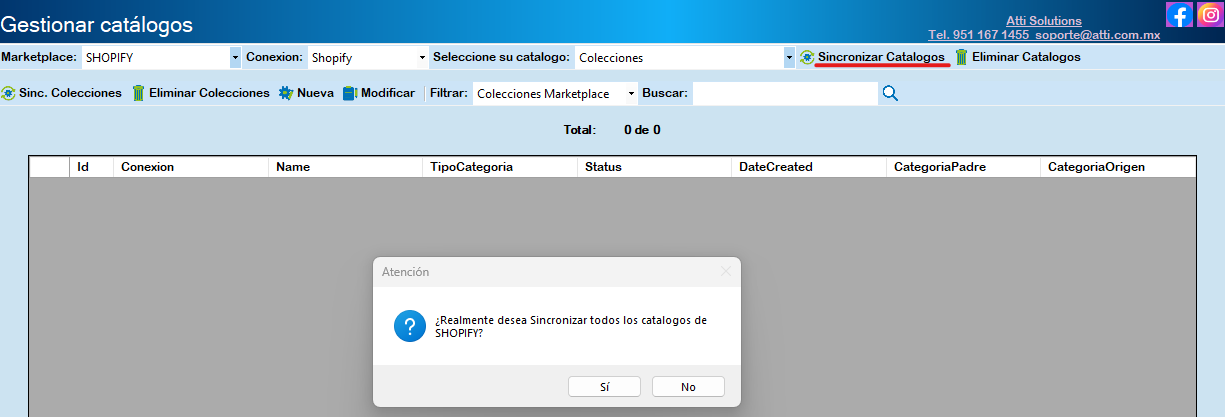
Task: Close the Atención dialog with X
Action: click(726, 271)
